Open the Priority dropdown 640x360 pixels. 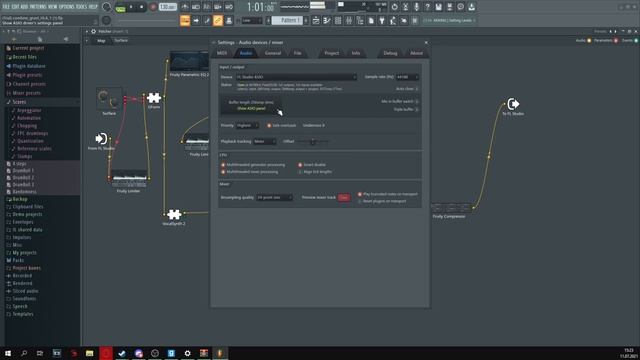point(247,125)
